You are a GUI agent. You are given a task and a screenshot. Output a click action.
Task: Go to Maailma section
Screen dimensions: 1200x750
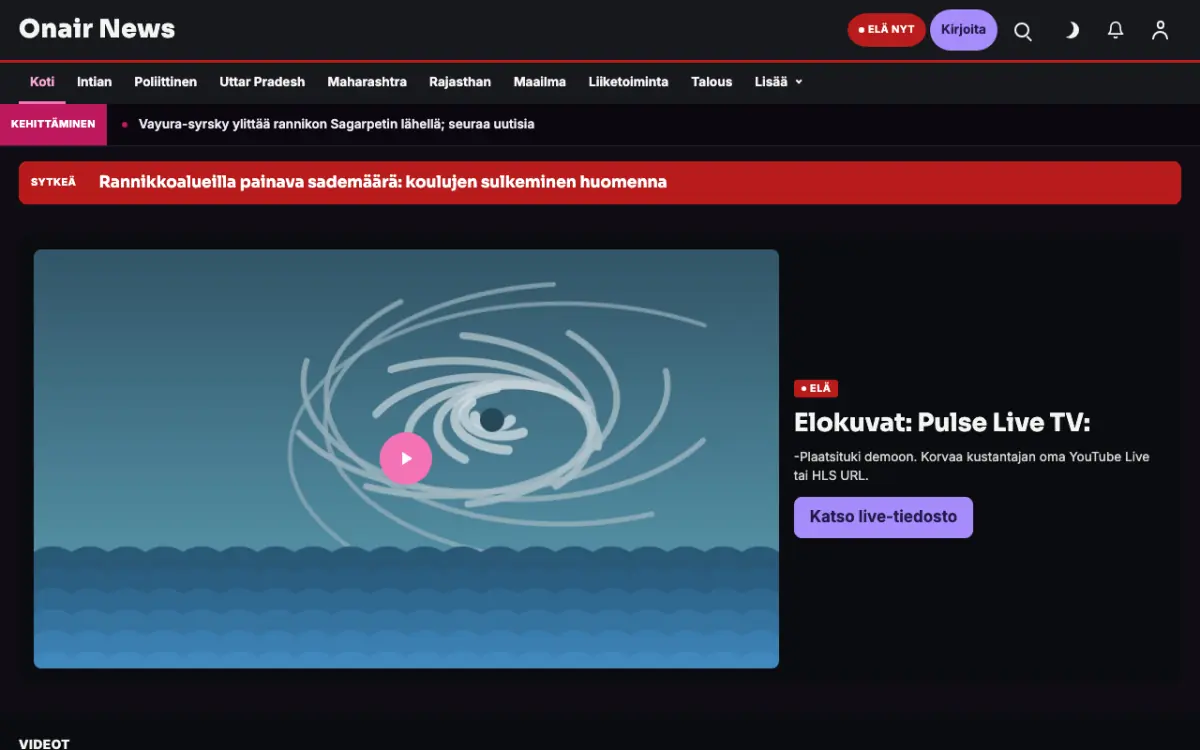point(540,82)
